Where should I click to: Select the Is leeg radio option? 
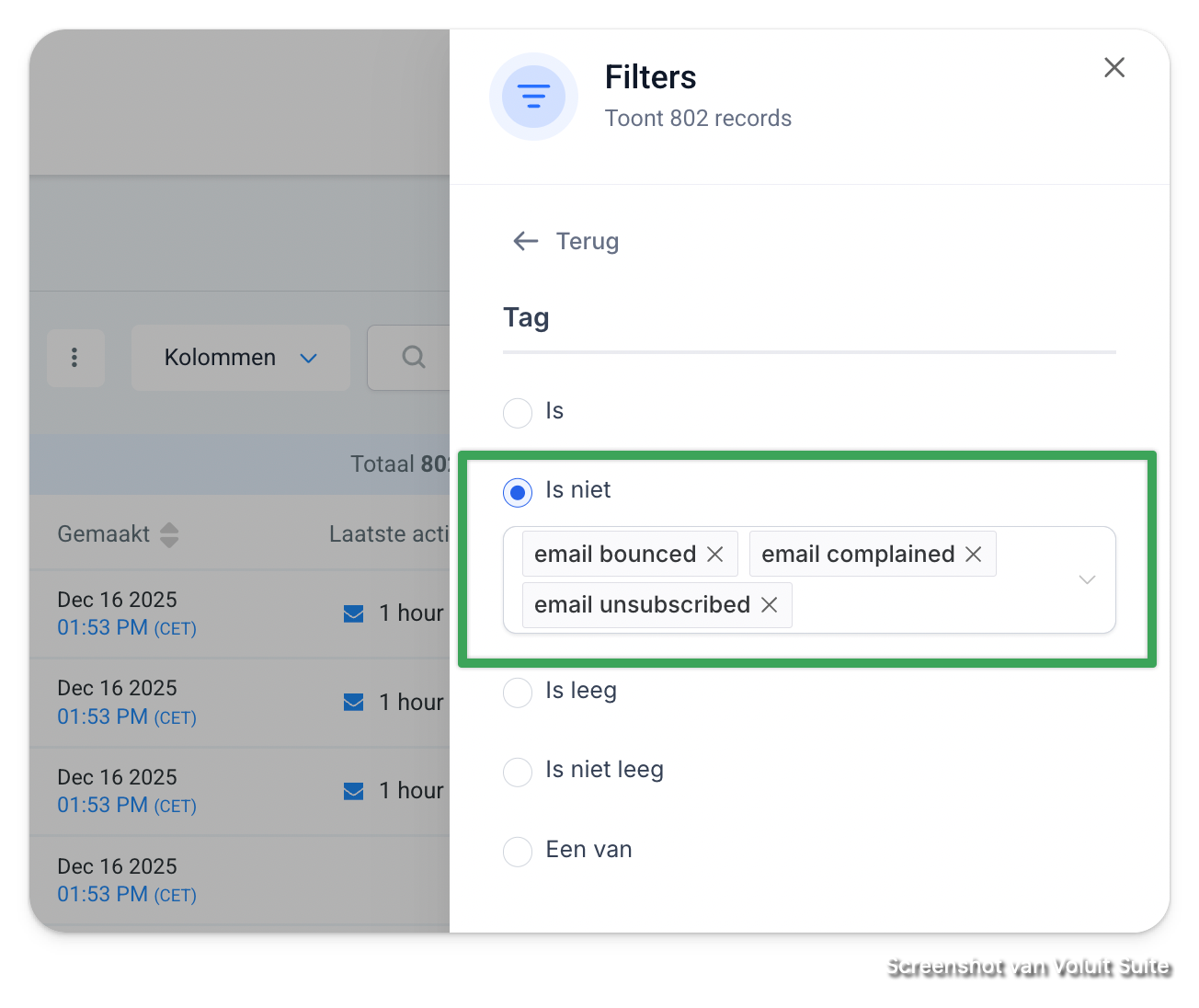click(518, 693)
